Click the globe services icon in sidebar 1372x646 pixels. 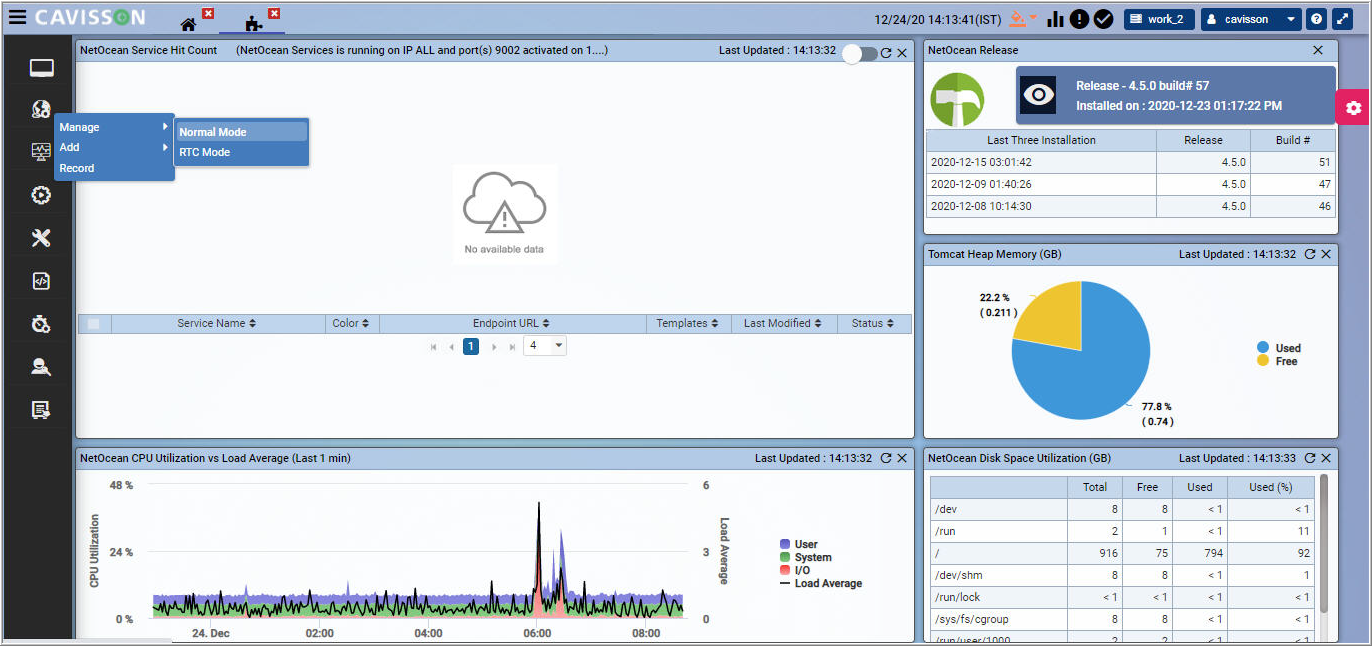click(x=41, y=110)
